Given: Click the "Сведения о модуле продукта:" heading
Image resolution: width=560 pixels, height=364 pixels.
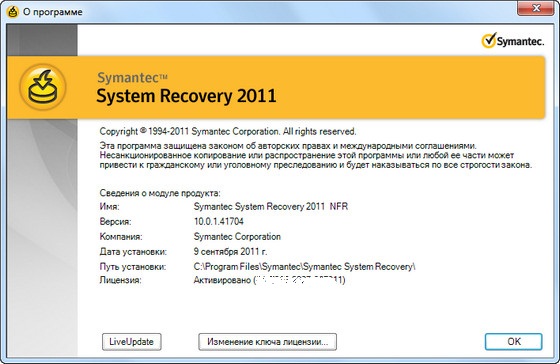Looking at the screenshot, I should (160, 193).
